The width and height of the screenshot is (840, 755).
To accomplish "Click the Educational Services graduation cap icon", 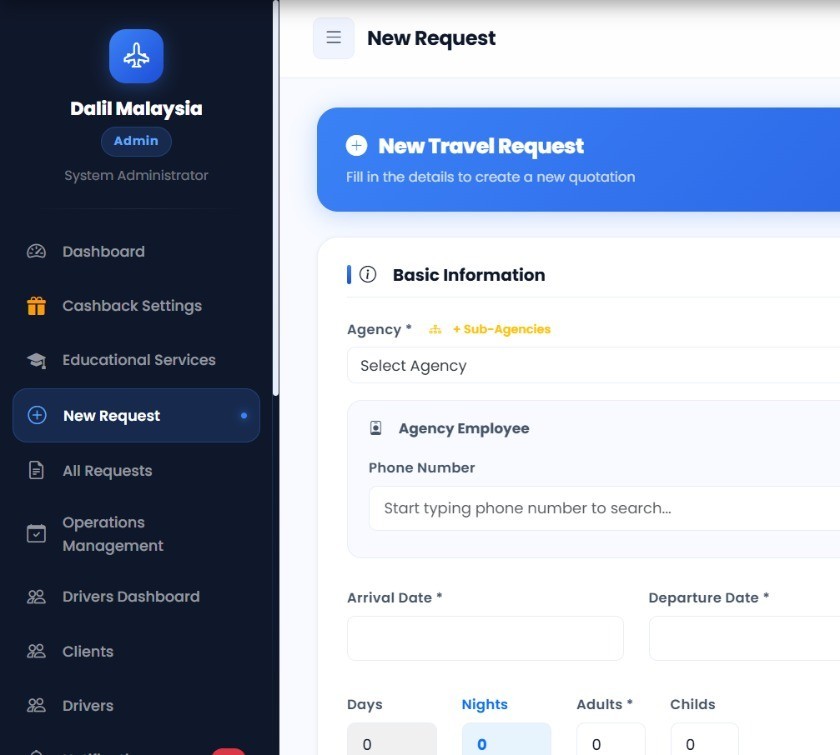I will (36, 360).
